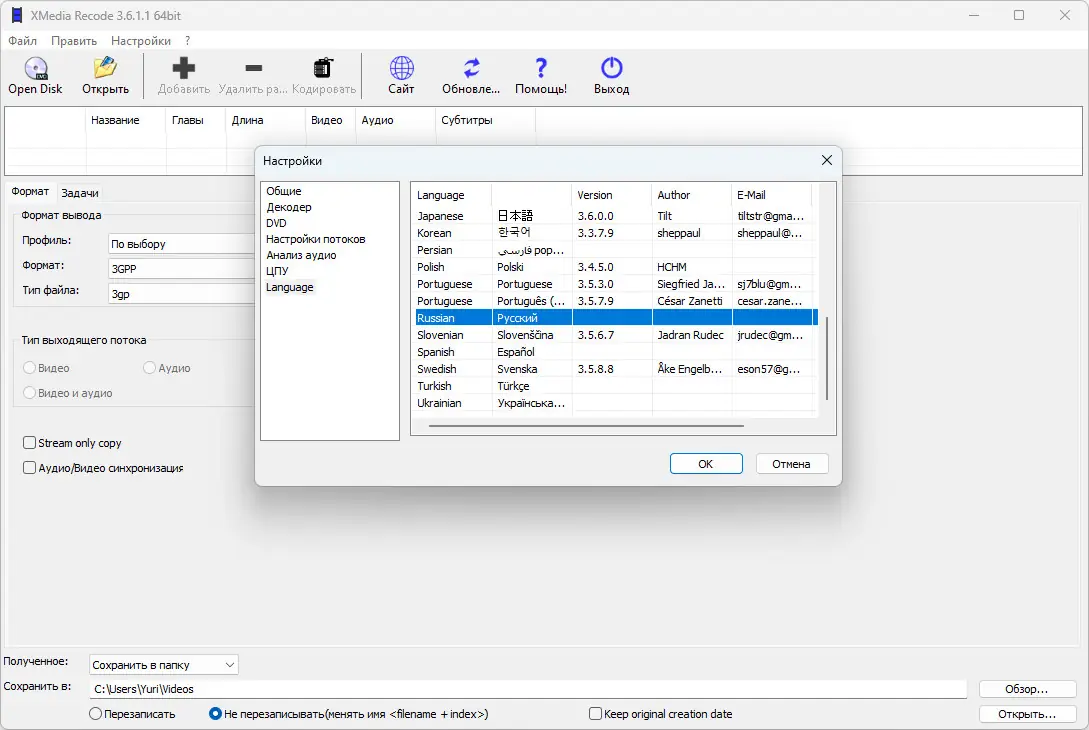This screenshot has height=730, width=1089.
Task: Select the Spanish language row
Action: 614,352
